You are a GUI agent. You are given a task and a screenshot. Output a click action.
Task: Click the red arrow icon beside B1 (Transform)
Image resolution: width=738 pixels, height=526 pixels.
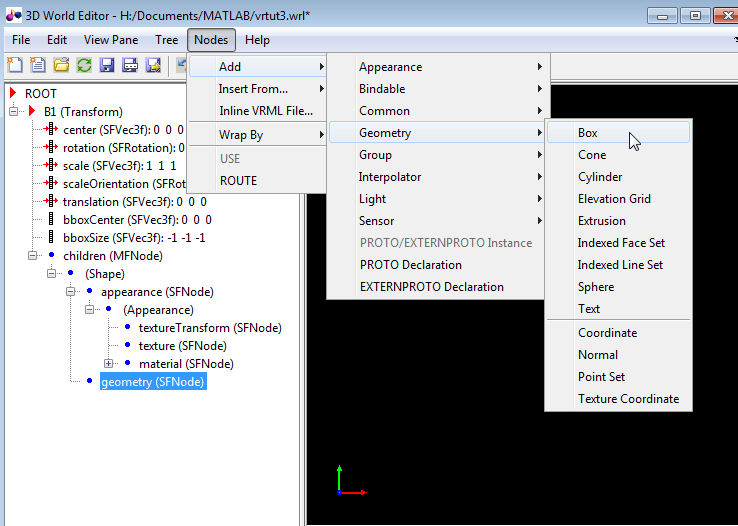click(32, 112)
